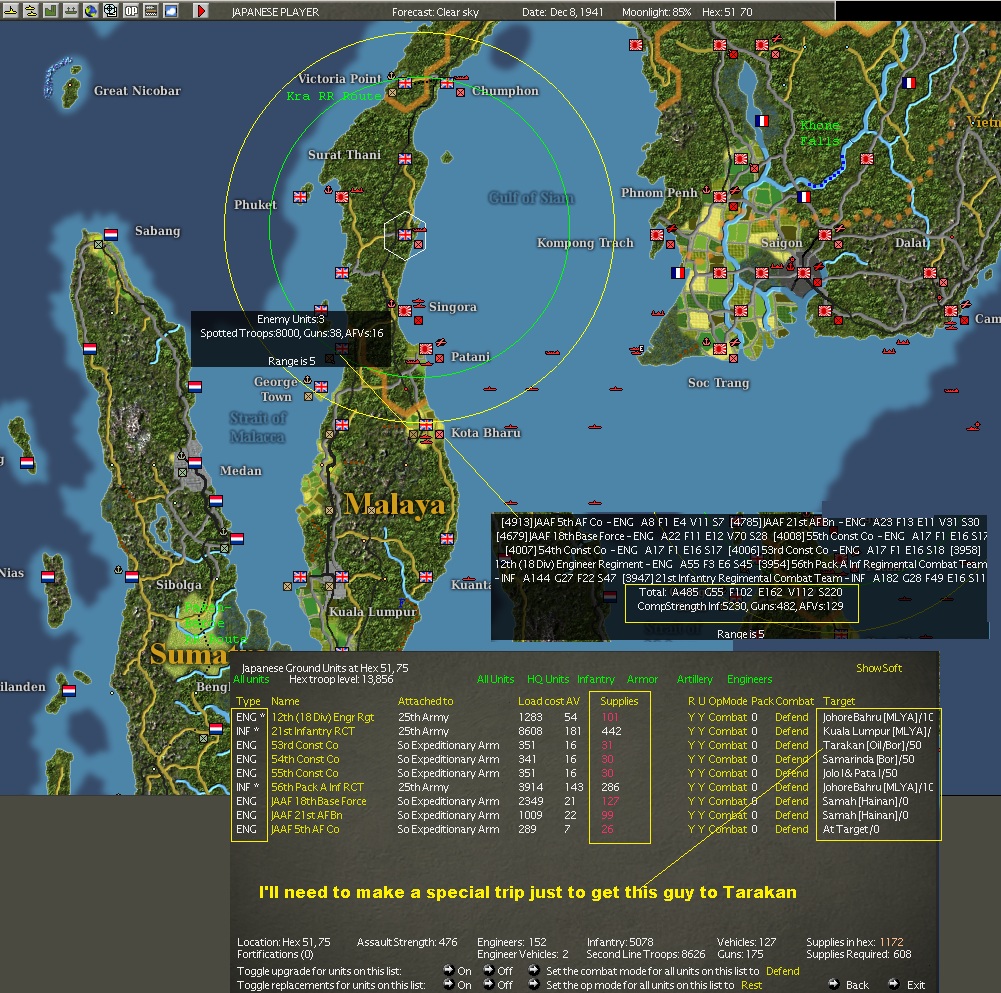Toggle Show Soft view
This screenshot has height=993, width=1001.
point(878,668)
